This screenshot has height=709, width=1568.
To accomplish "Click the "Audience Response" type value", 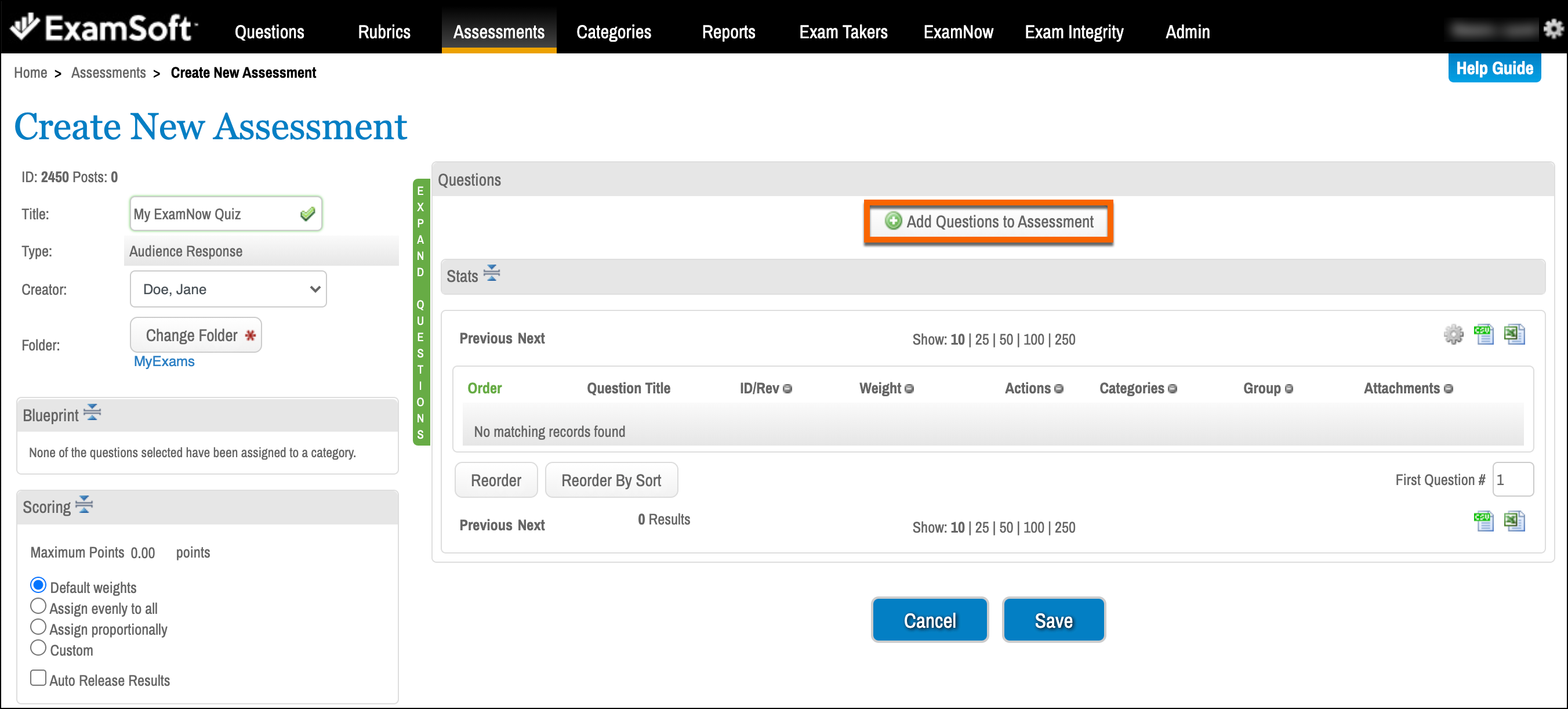I will [186, 252].
